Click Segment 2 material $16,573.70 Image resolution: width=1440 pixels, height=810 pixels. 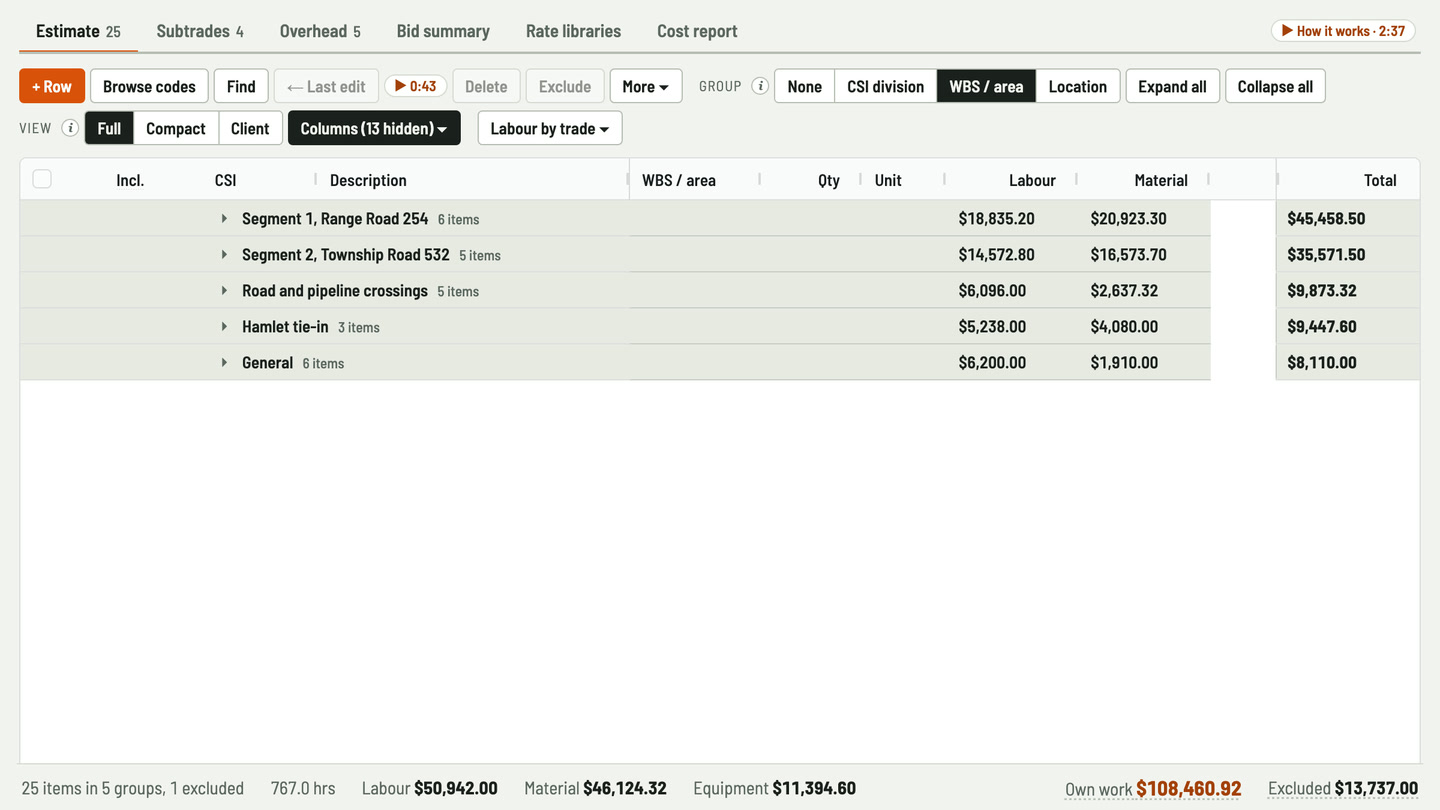pyautogui.click(x=1128, y=254)
